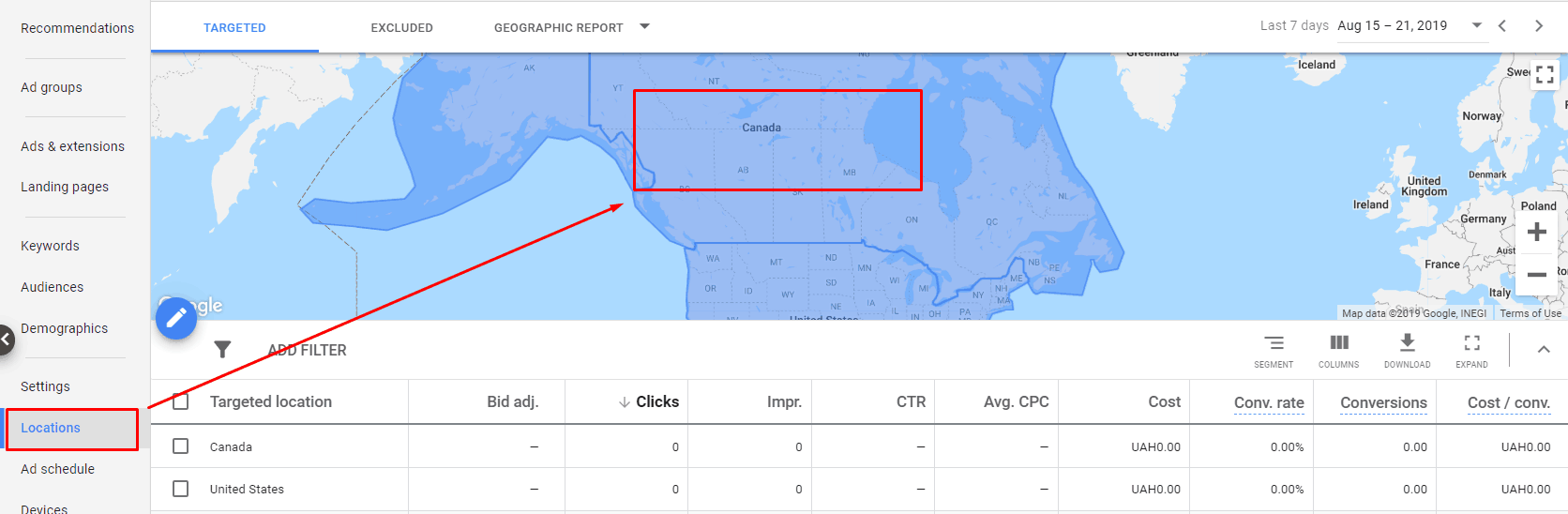Collapse the map chart chevron

1544,350
